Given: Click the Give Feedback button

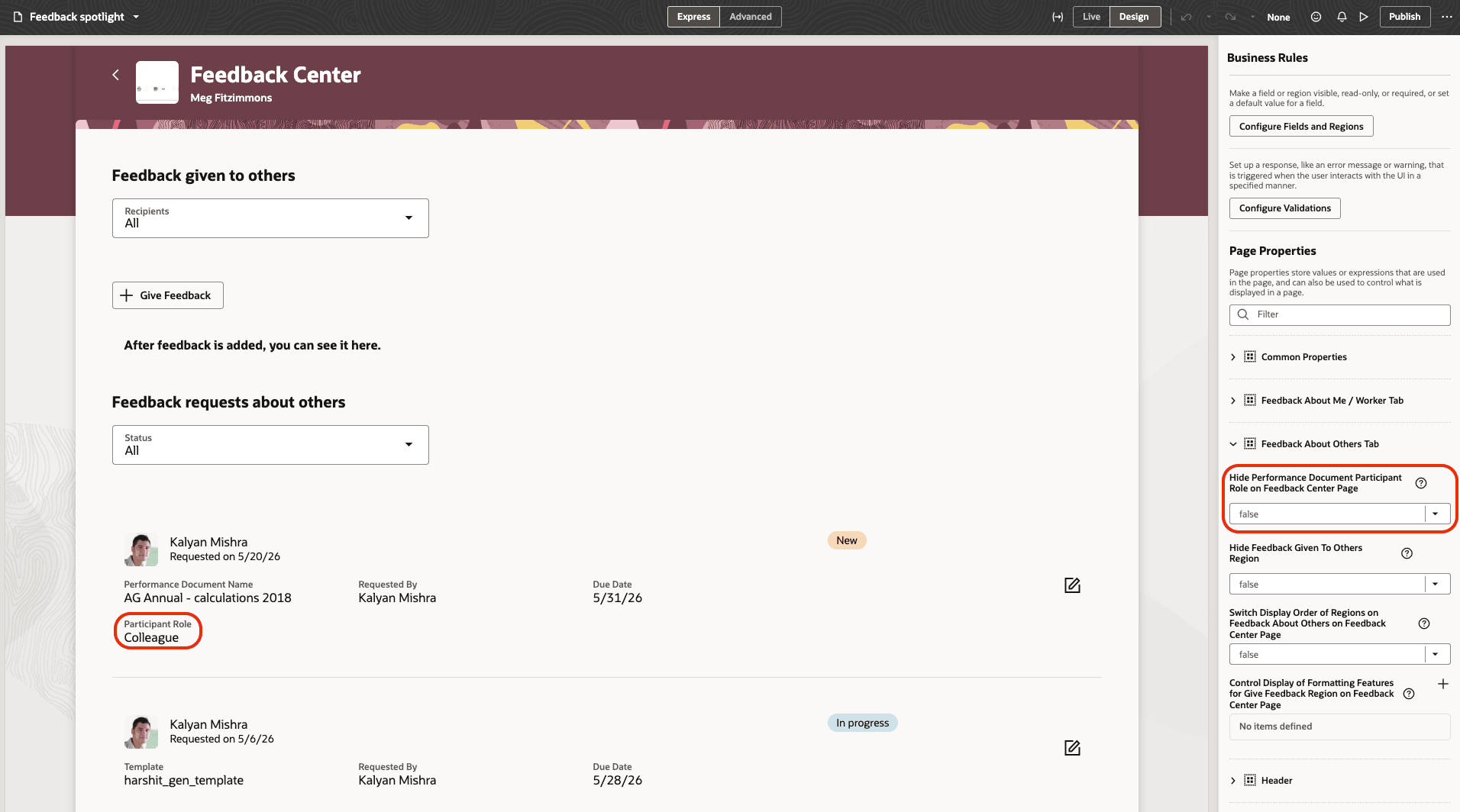Looking at the screenshot, I should (168, 295).
